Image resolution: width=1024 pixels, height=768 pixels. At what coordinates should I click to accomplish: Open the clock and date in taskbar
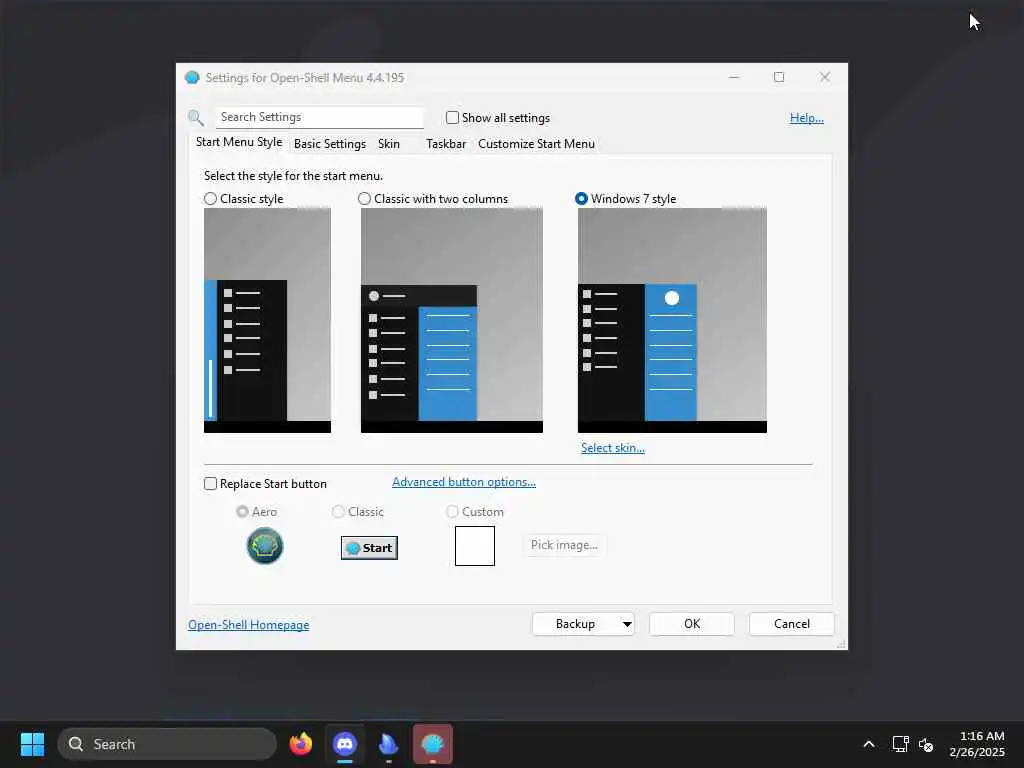[x=978, y=744]
